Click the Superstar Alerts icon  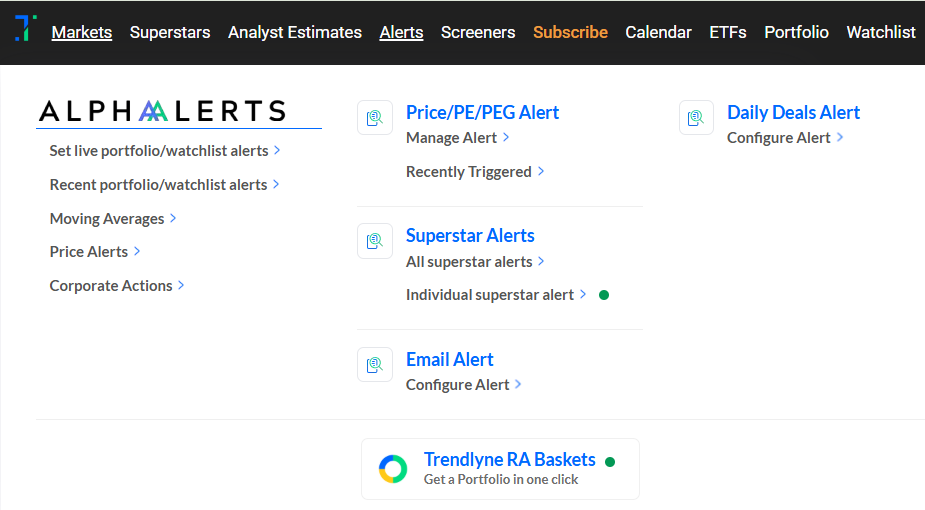pos(375,241)
